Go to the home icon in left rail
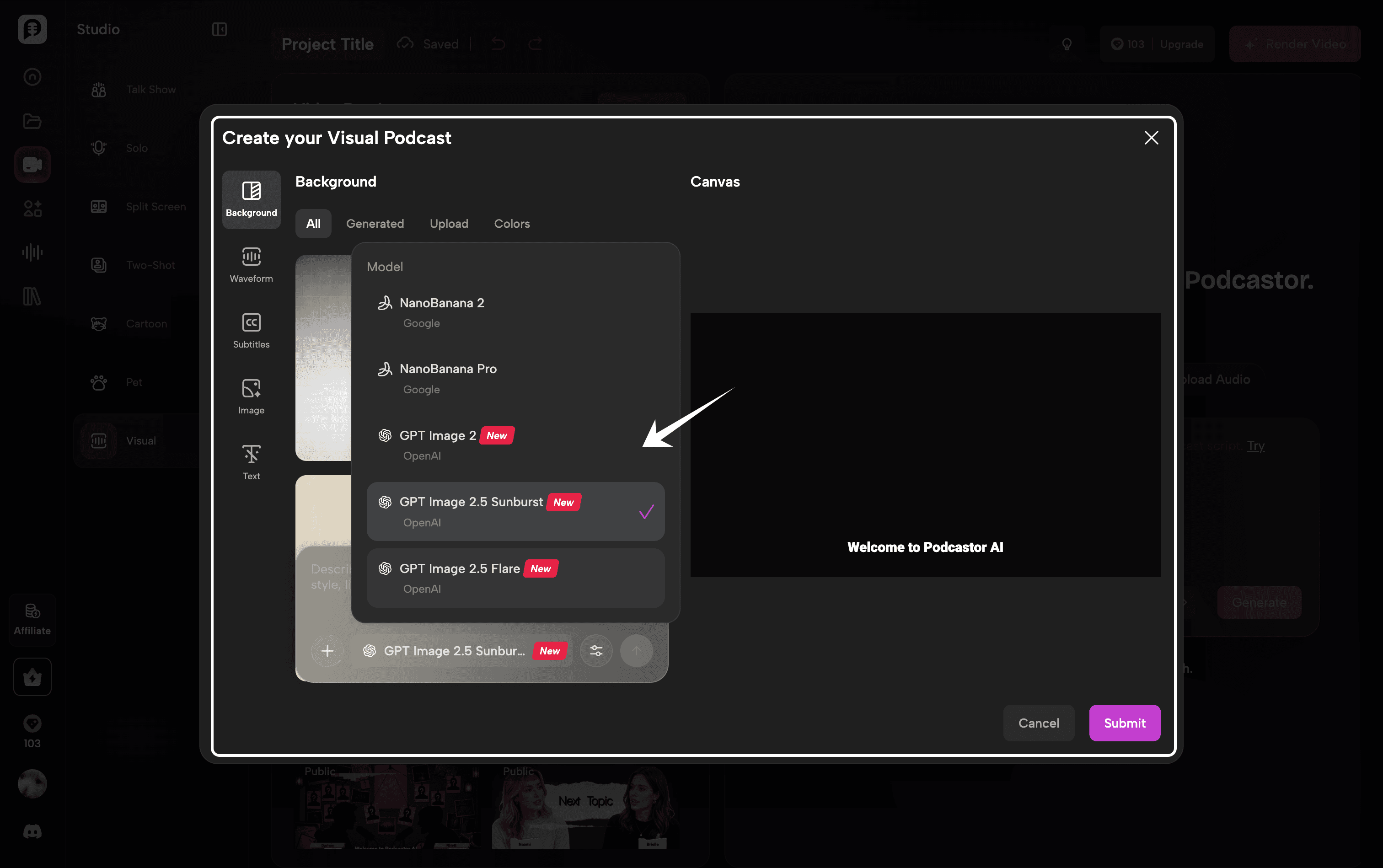Viewport: 1383px width, 868px height. click(32, 77)
